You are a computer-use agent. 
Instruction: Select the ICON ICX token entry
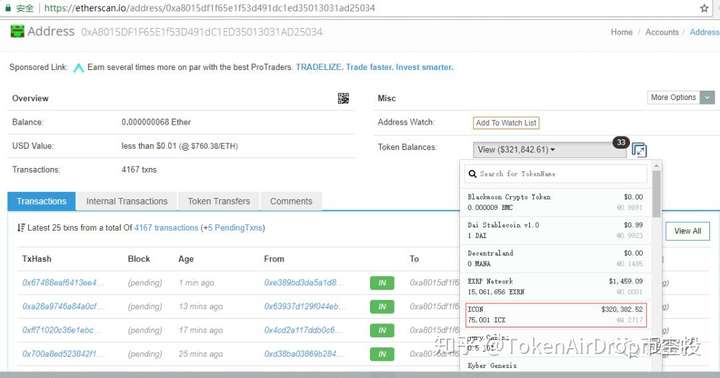pos(556,315)
